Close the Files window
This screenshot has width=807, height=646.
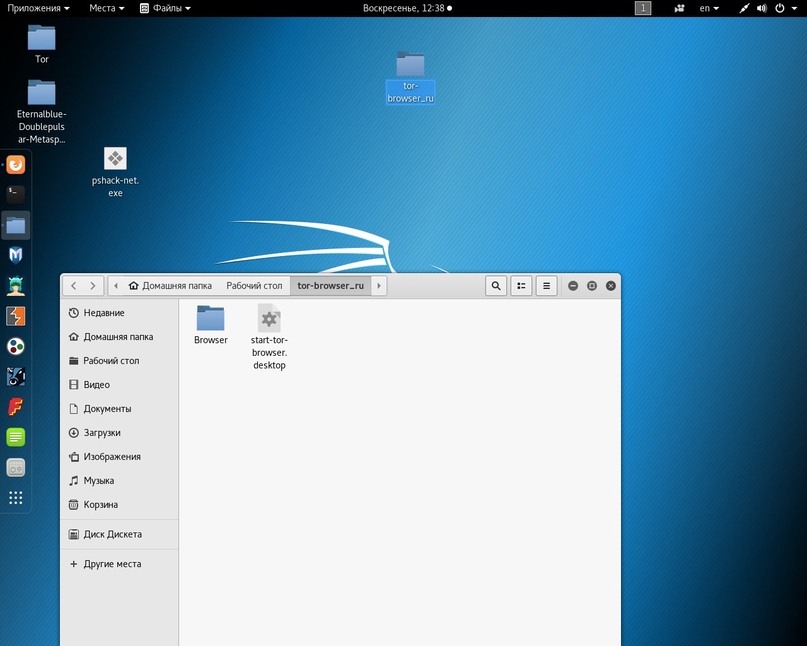coord(611,286)
